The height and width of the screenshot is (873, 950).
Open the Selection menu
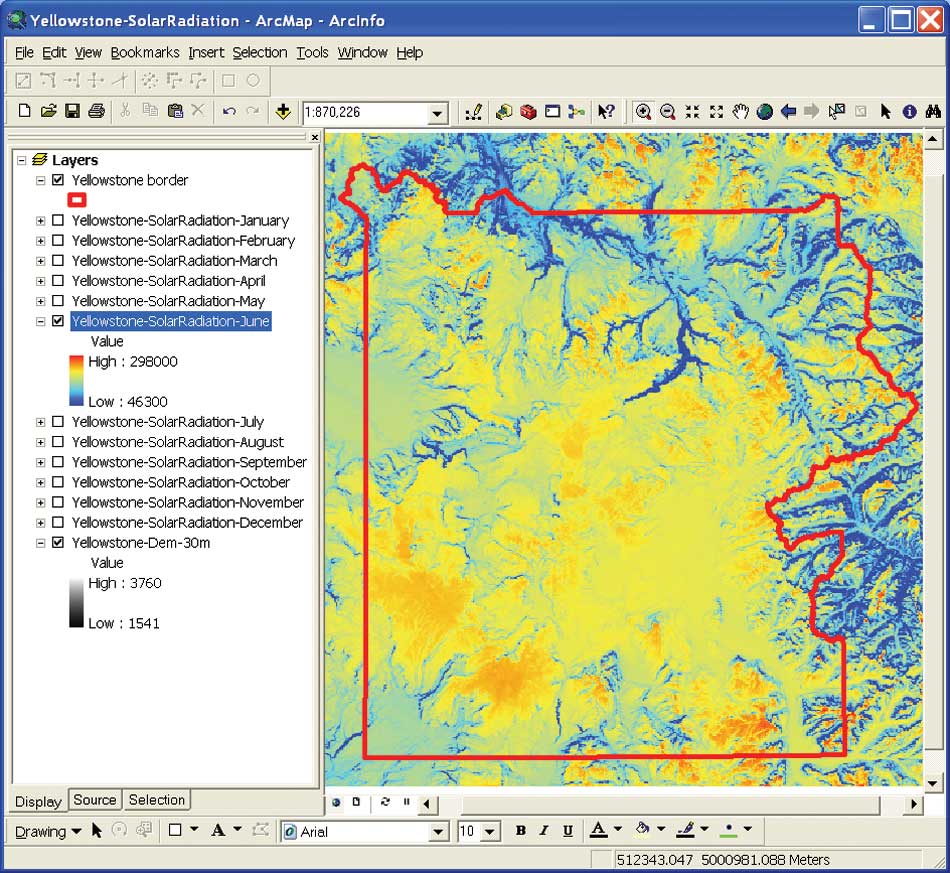(259, 52)
